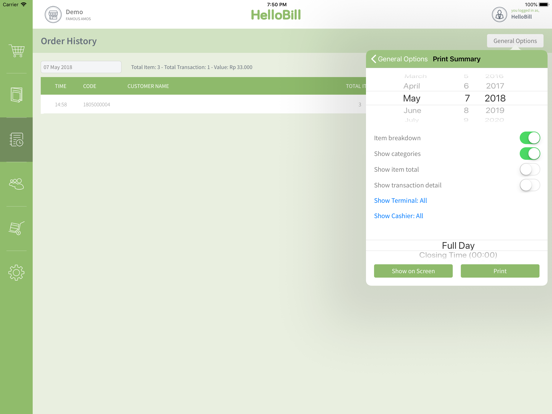
Task: Open Show Terminal: All selector
Action: tap(400, 201)
